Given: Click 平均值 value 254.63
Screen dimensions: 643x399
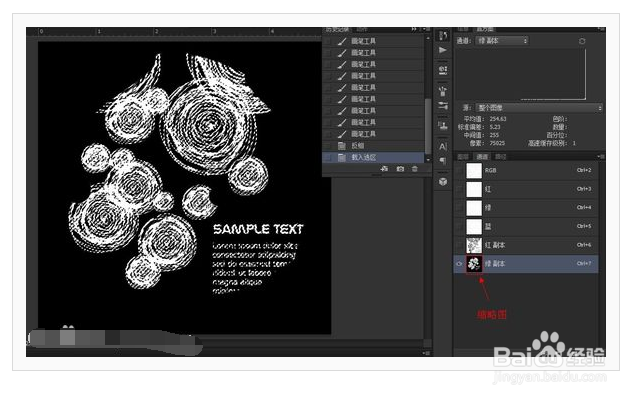Looking at the screenshot, I should click(x=498, y=119).
